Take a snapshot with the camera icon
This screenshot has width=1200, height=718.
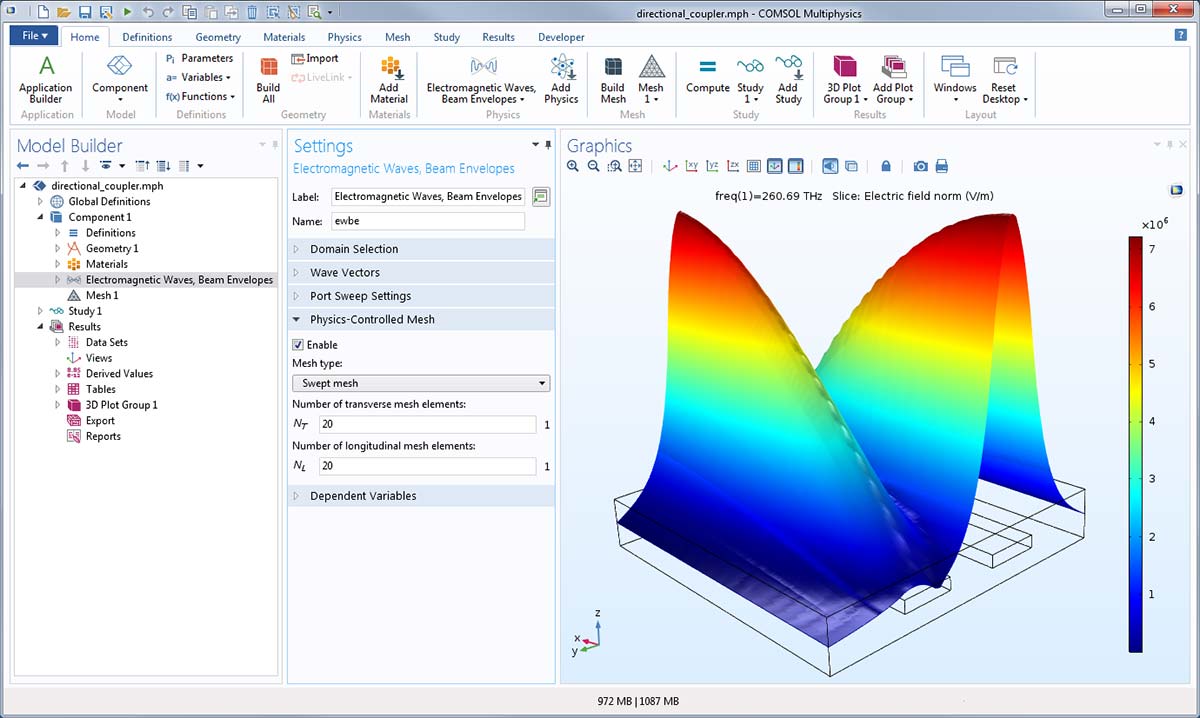pyautogui.click(x=920, y=166)
